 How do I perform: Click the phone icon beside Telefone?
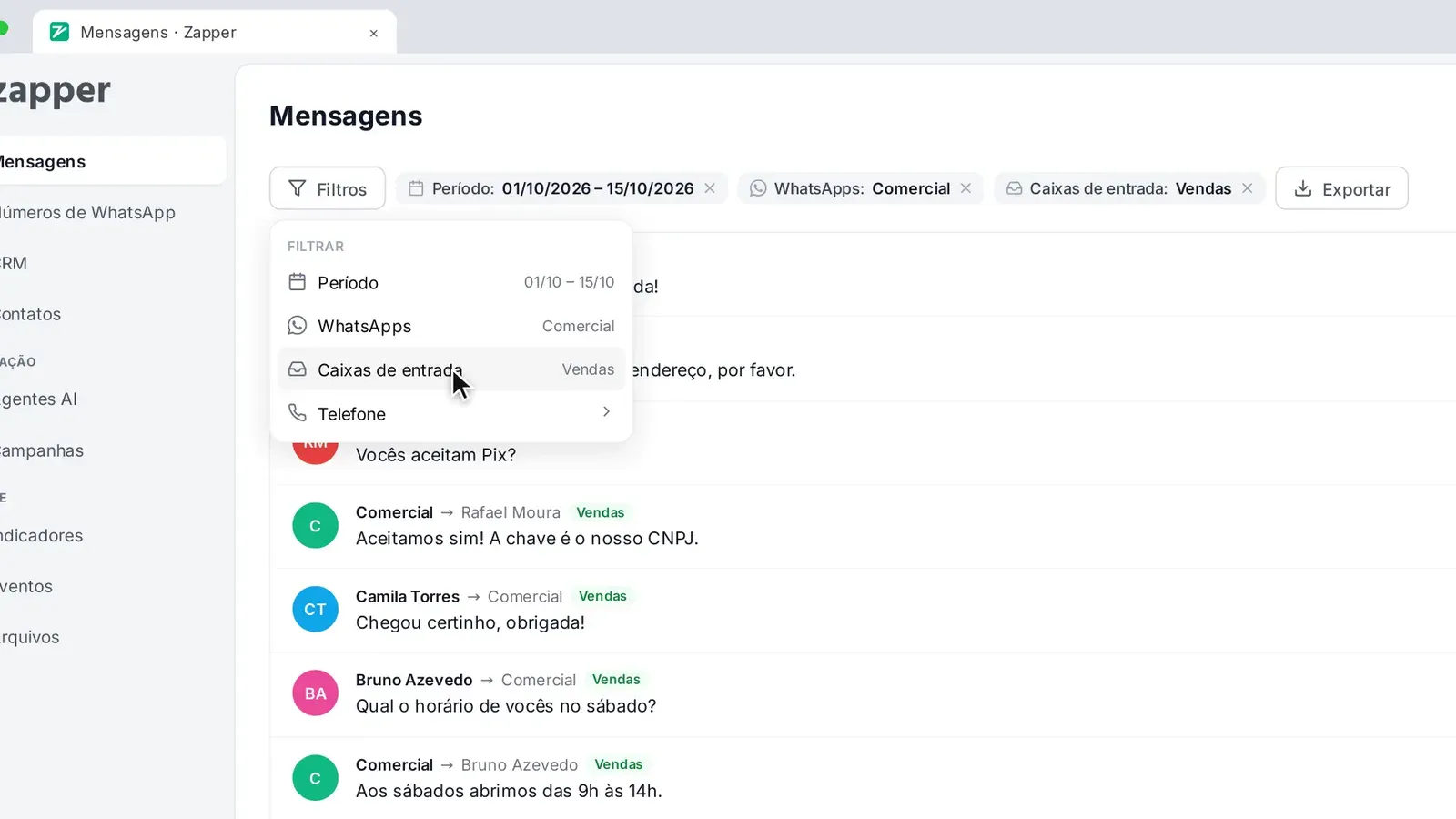tap(297, 412)
